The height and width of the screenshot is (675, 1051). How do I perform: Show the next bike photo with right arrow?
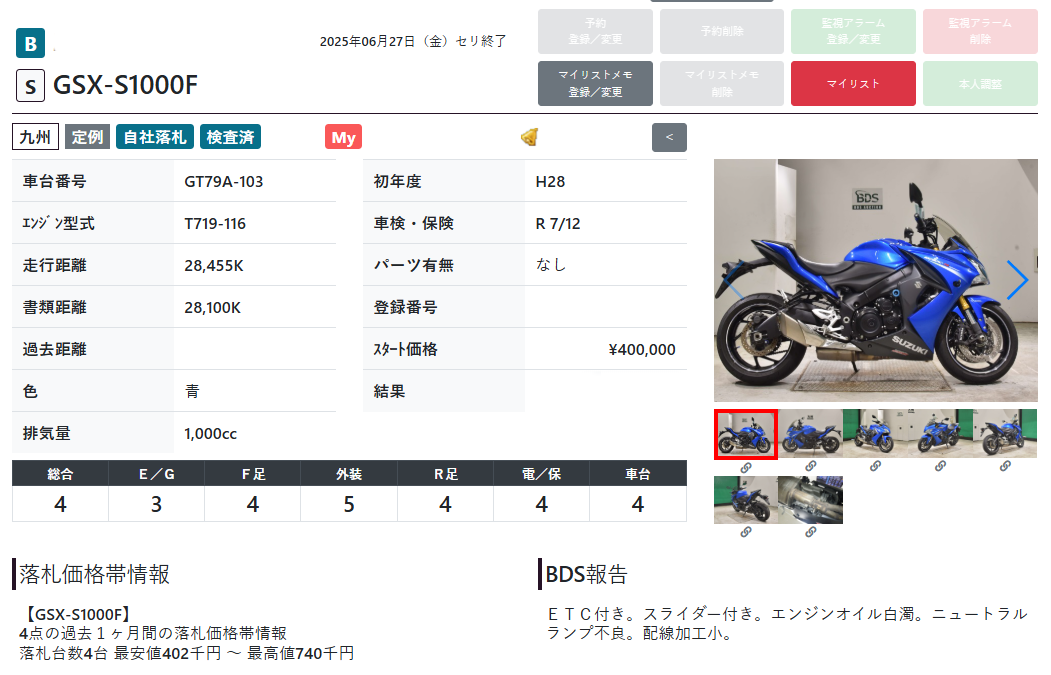1017,280
